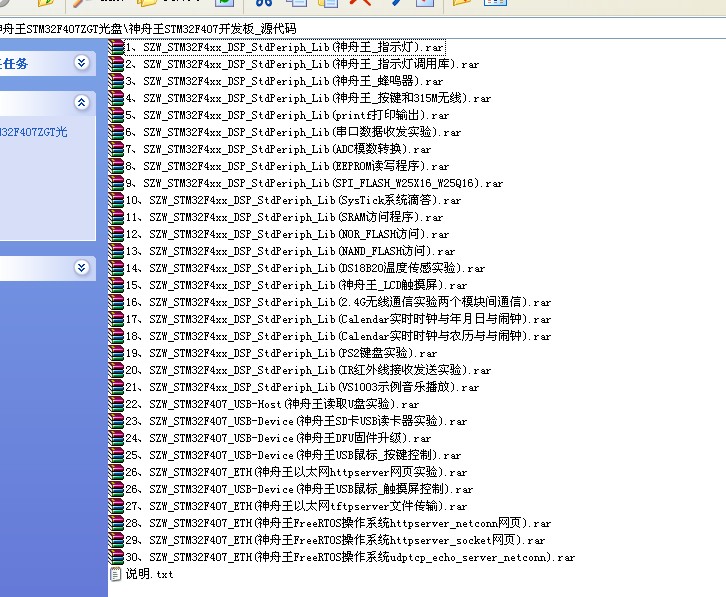726x597 pixels.
Task: Expand the 任务 sidebar panel chevron
Action: click(x=81, y=62)
